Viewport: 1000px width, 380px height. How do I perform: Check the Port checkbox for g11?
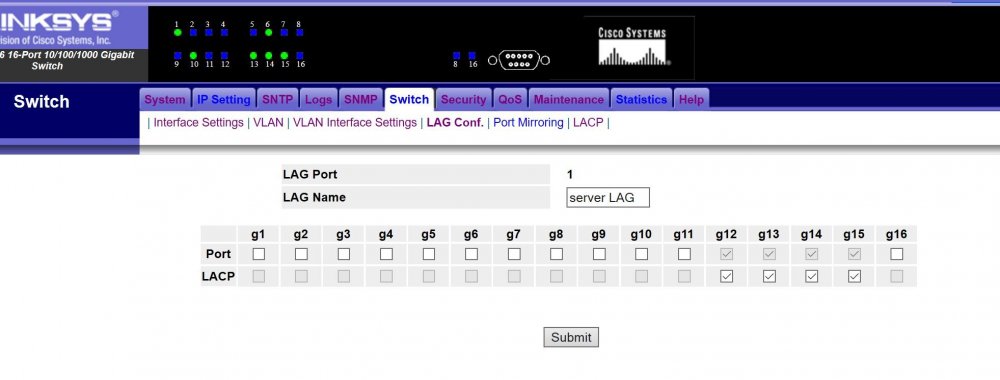pos(684,254)
